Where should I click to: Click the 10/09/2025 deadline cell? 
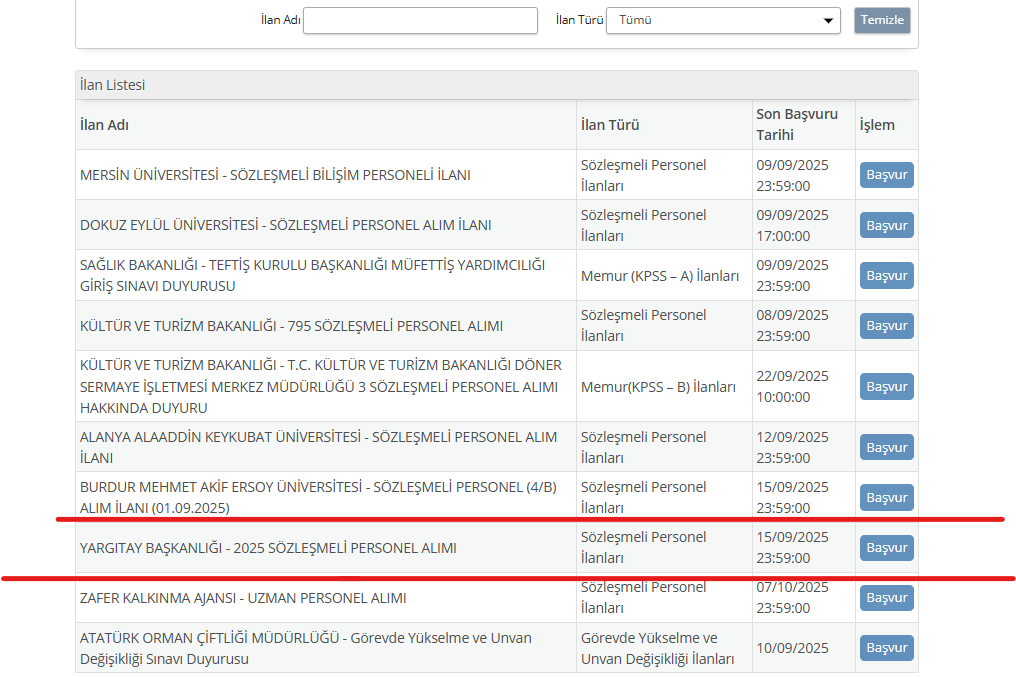(x=803, y=648)
